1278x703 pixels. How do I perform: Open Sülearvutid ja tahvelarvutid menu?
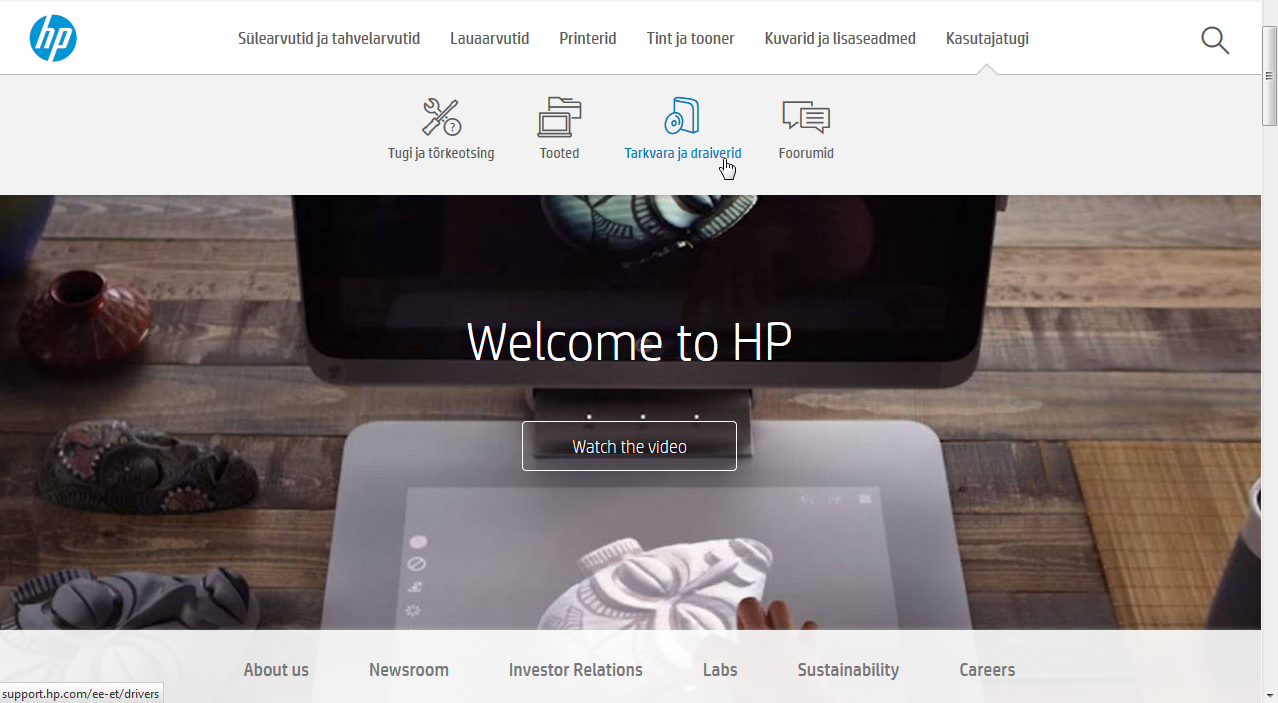(x=329, y=39)
